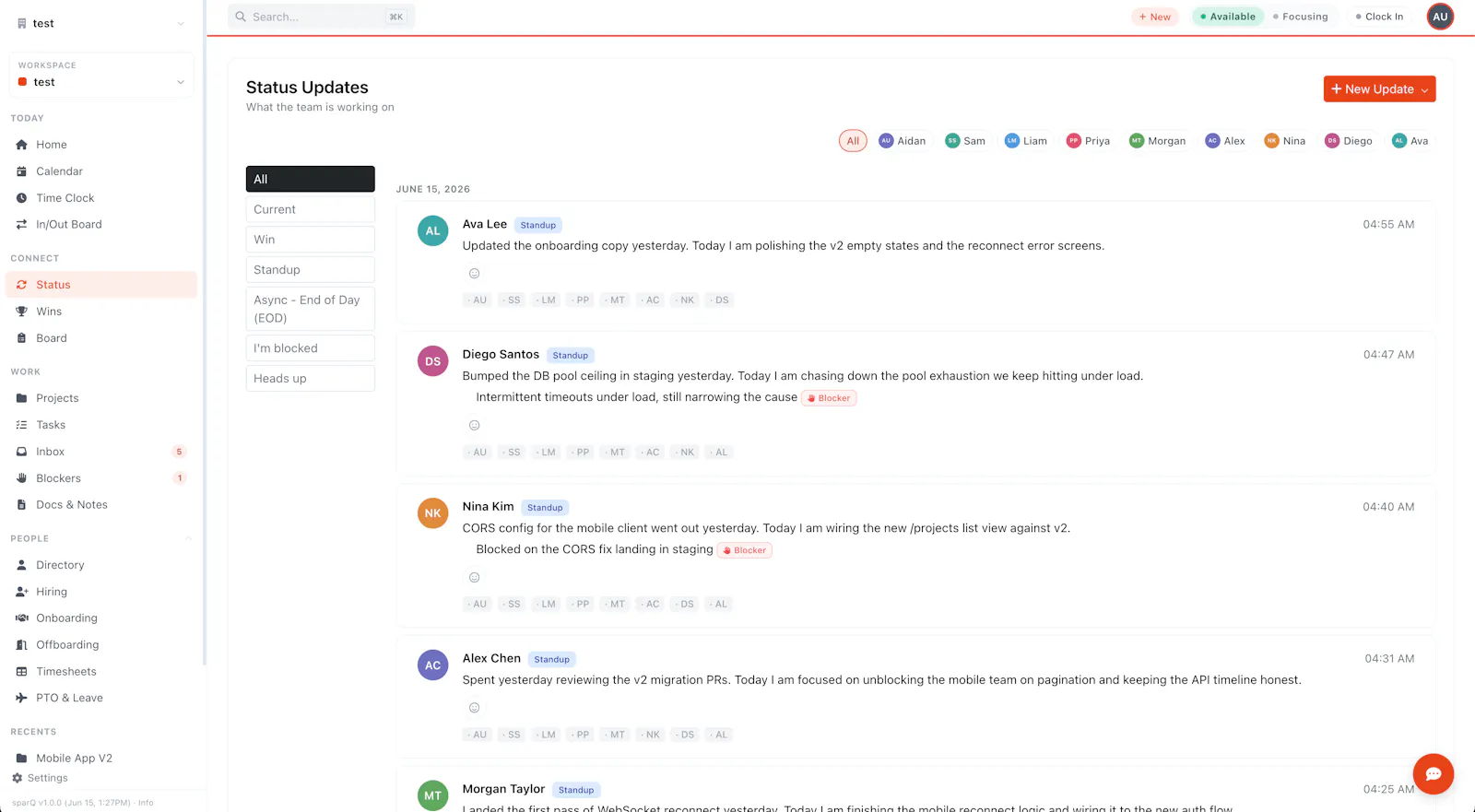Viewport: 1475px width, 812px height.
Task: Set status to Focusing
Action: click(x=1301, y=17)
